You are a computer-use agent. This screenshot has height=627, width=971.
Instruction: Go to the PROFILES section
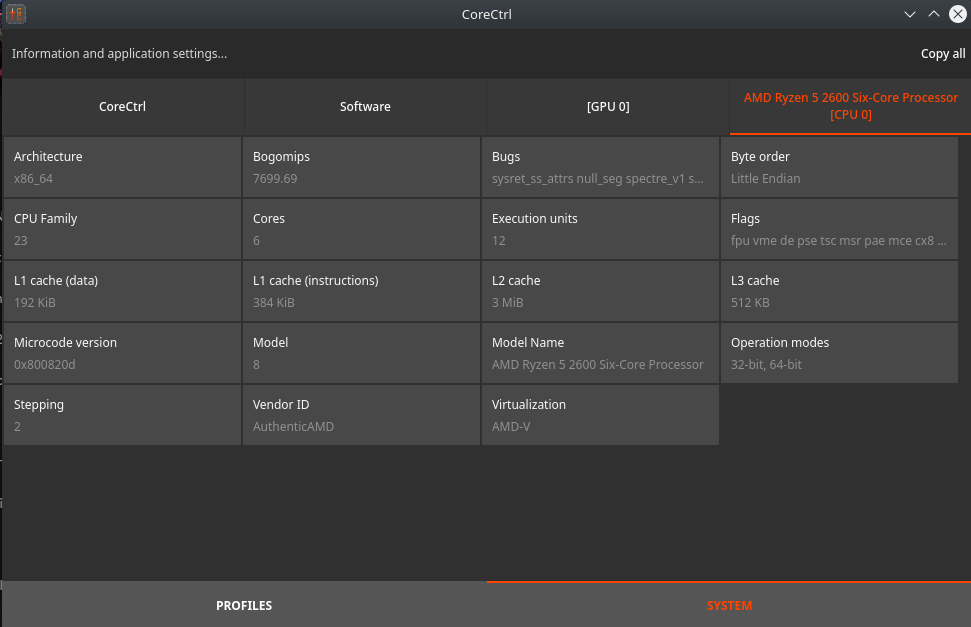coord(244,605)
